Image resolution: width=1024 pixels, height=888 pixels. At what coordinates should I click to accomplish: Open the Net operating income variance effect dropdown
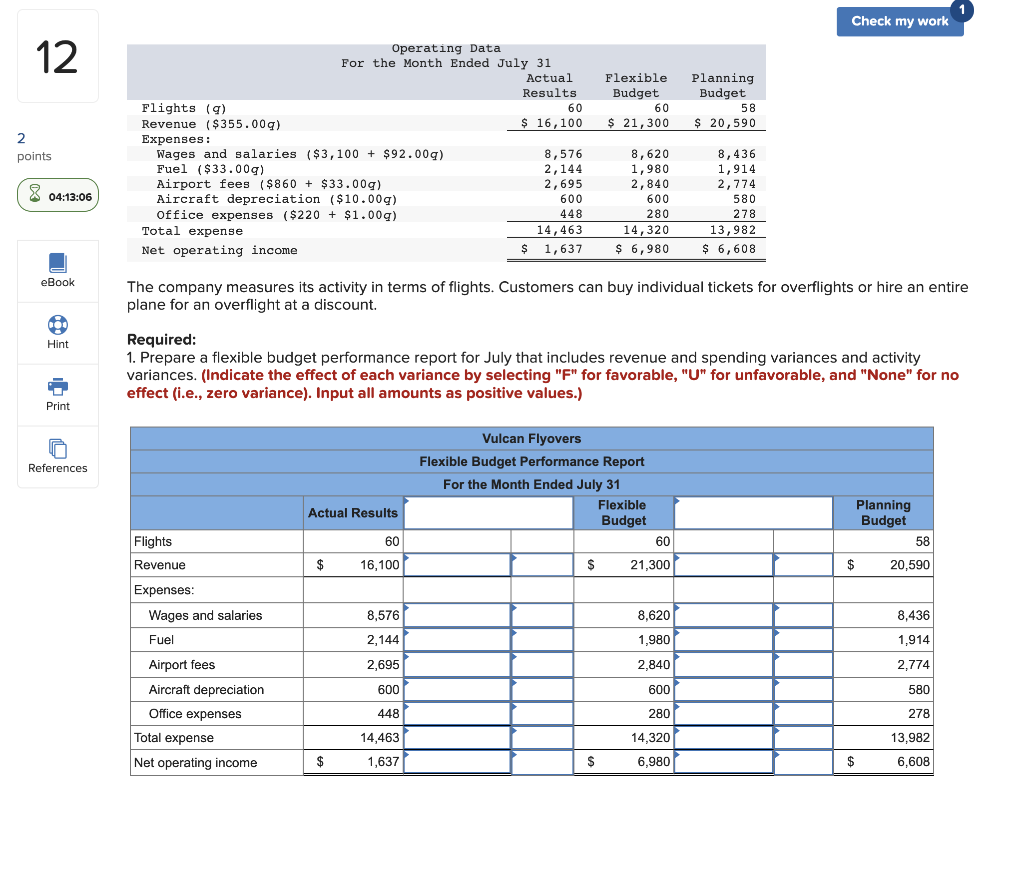click(x=541, y=761)
